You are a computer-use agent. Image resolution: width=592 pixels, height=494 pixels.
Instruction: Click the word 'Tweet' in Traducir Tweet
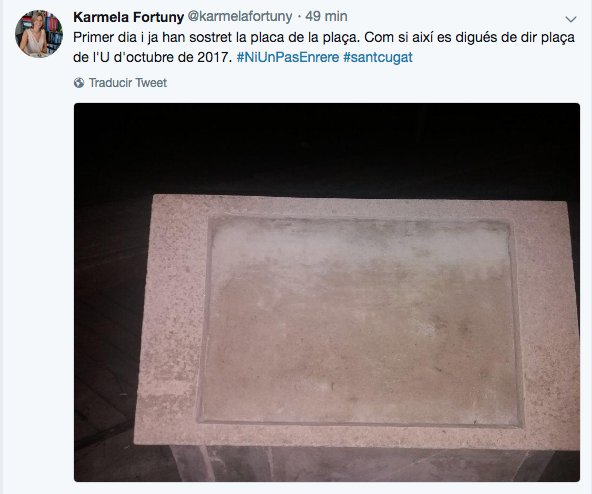coord(151,83)
